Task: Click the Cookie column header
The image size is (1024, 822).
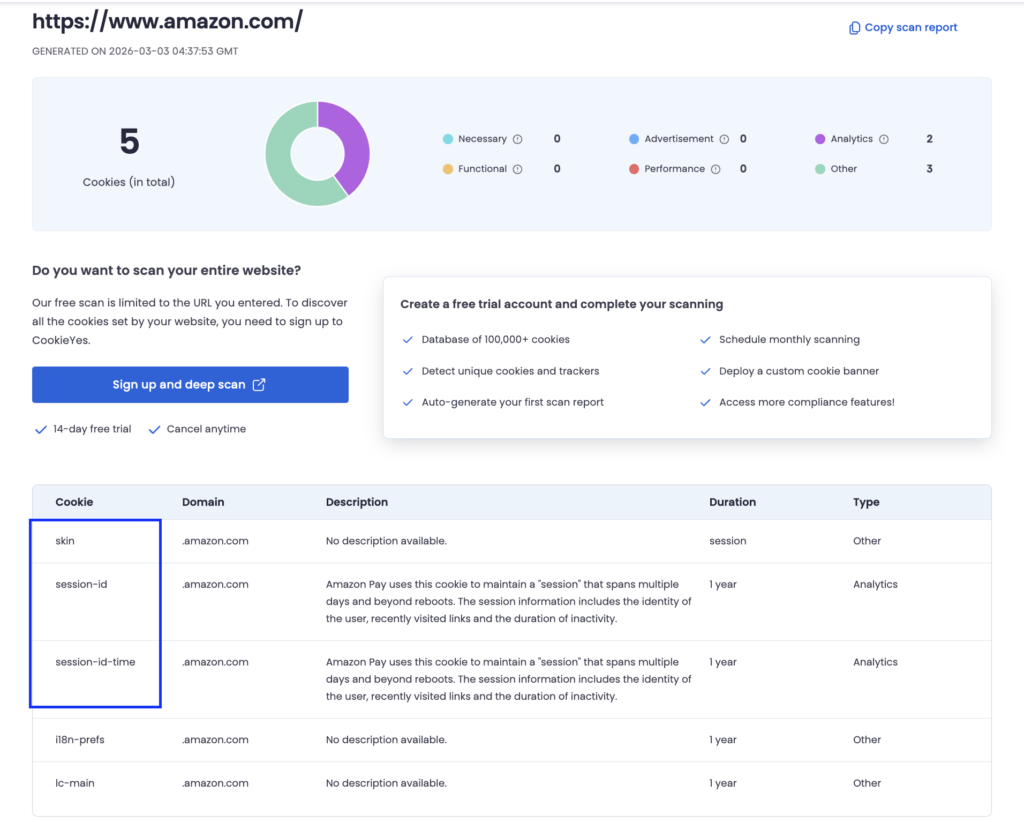Action: [x=74, y=502]
